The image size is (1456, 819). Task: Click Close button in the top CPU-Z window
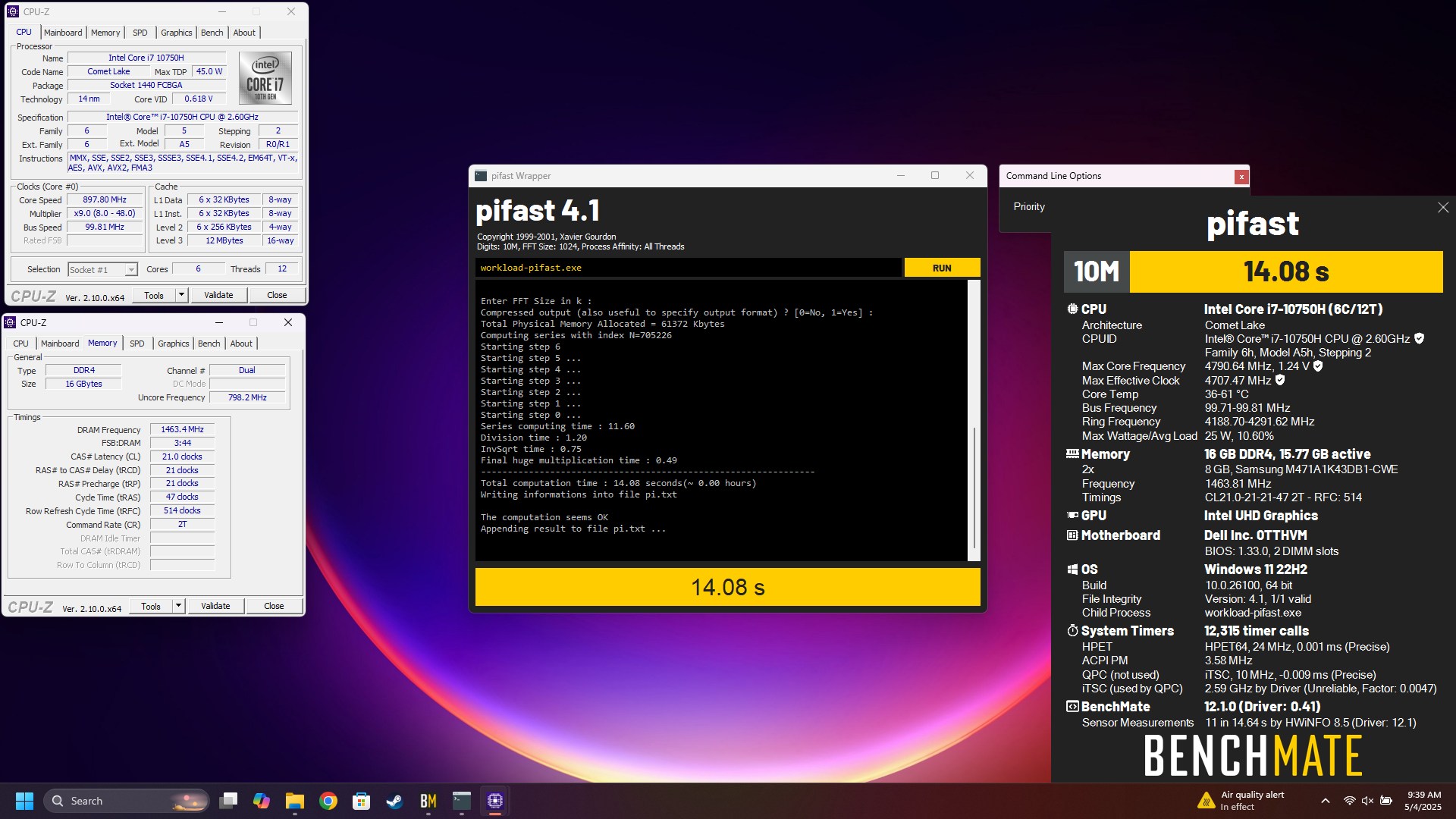point(277,295)
